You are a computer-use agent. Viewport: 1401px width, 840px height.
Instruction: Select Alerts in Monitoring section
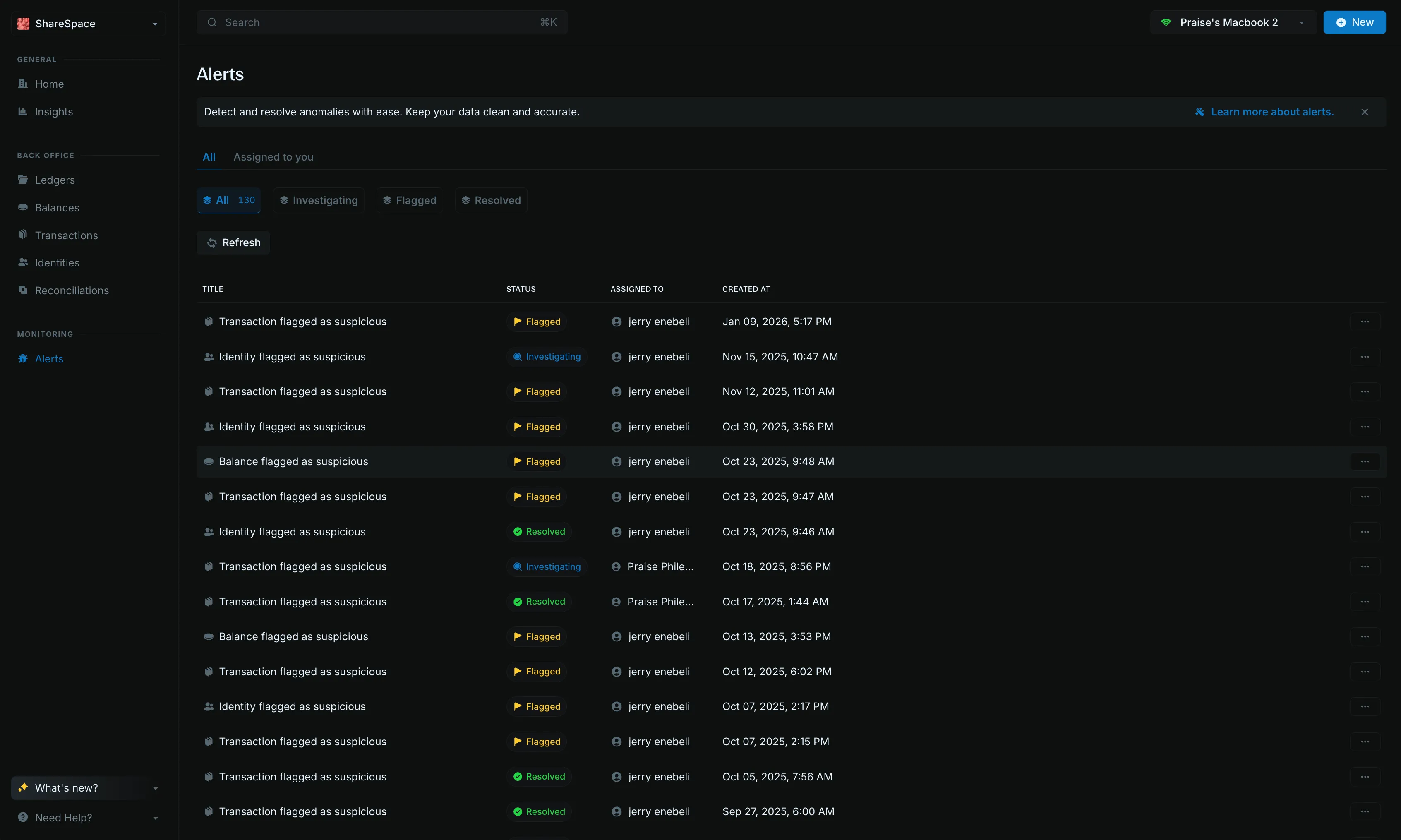click(x=49, y=359)
